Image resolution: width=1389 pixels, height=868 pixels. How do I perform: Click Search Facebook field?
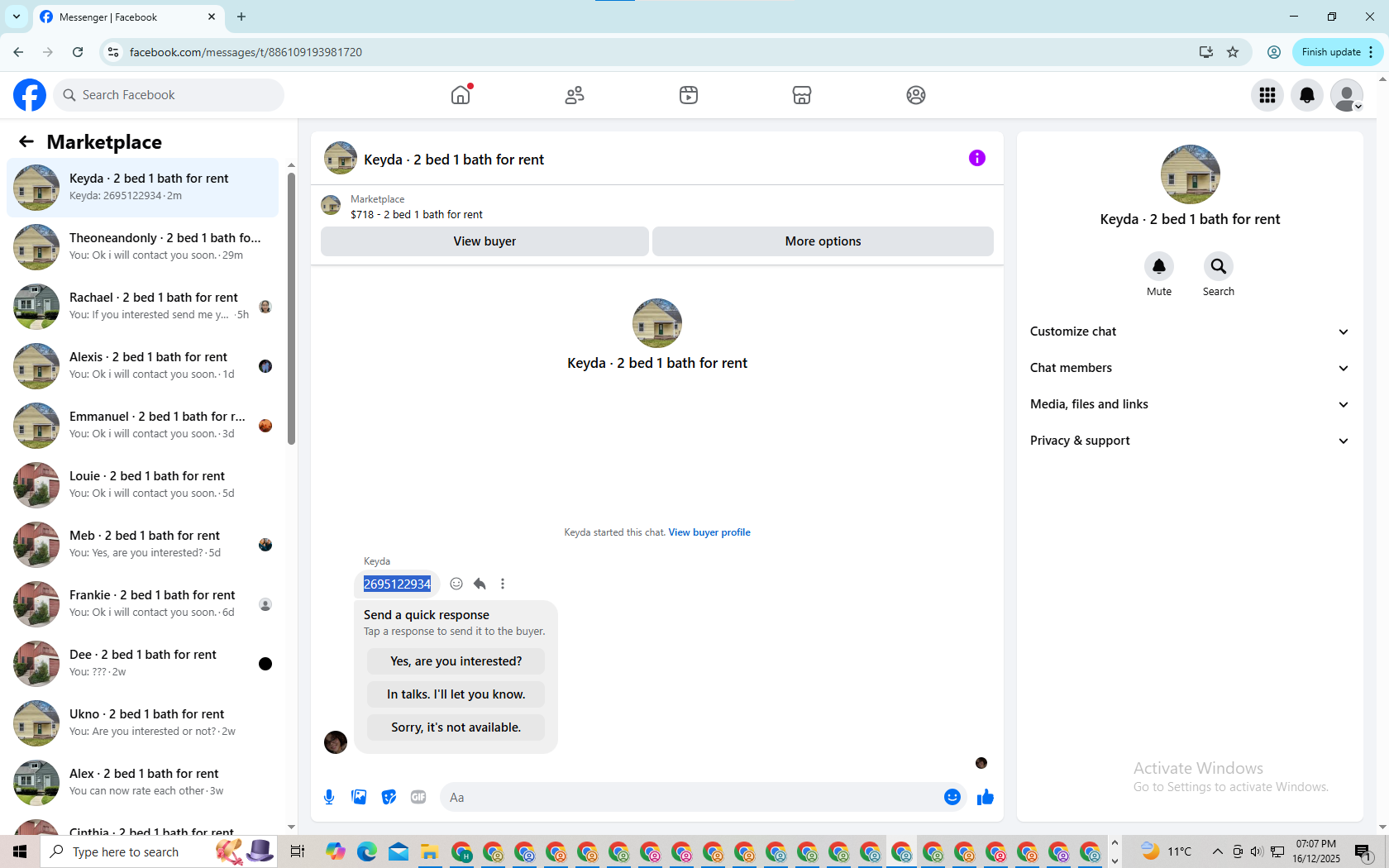point(169,95)
